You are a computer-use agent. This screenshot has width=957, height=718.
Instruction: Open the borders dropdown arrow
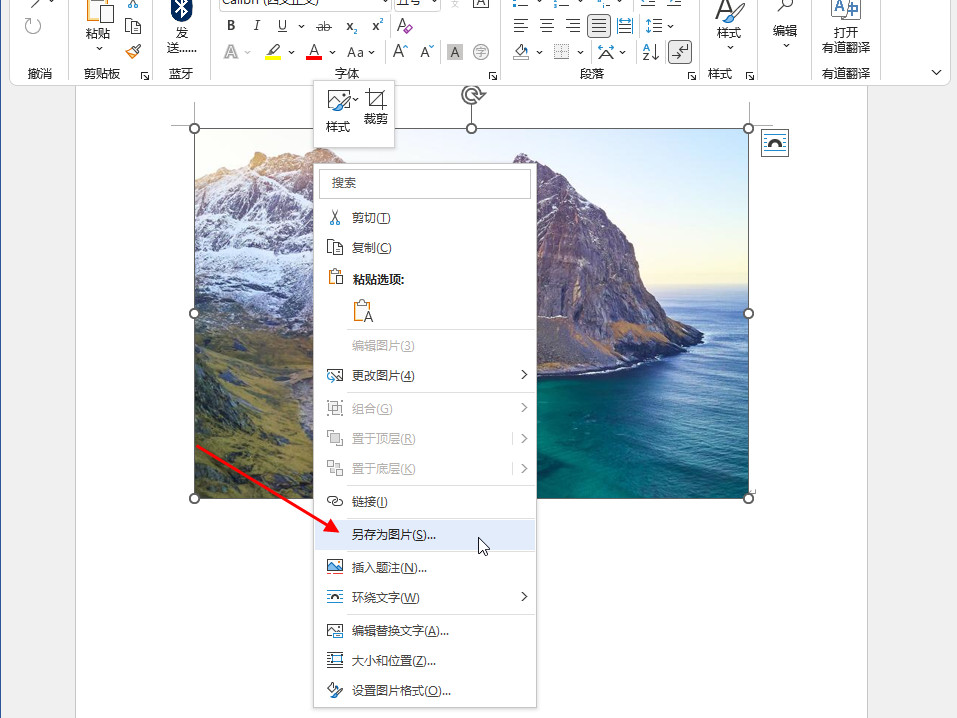pos(580,53)
